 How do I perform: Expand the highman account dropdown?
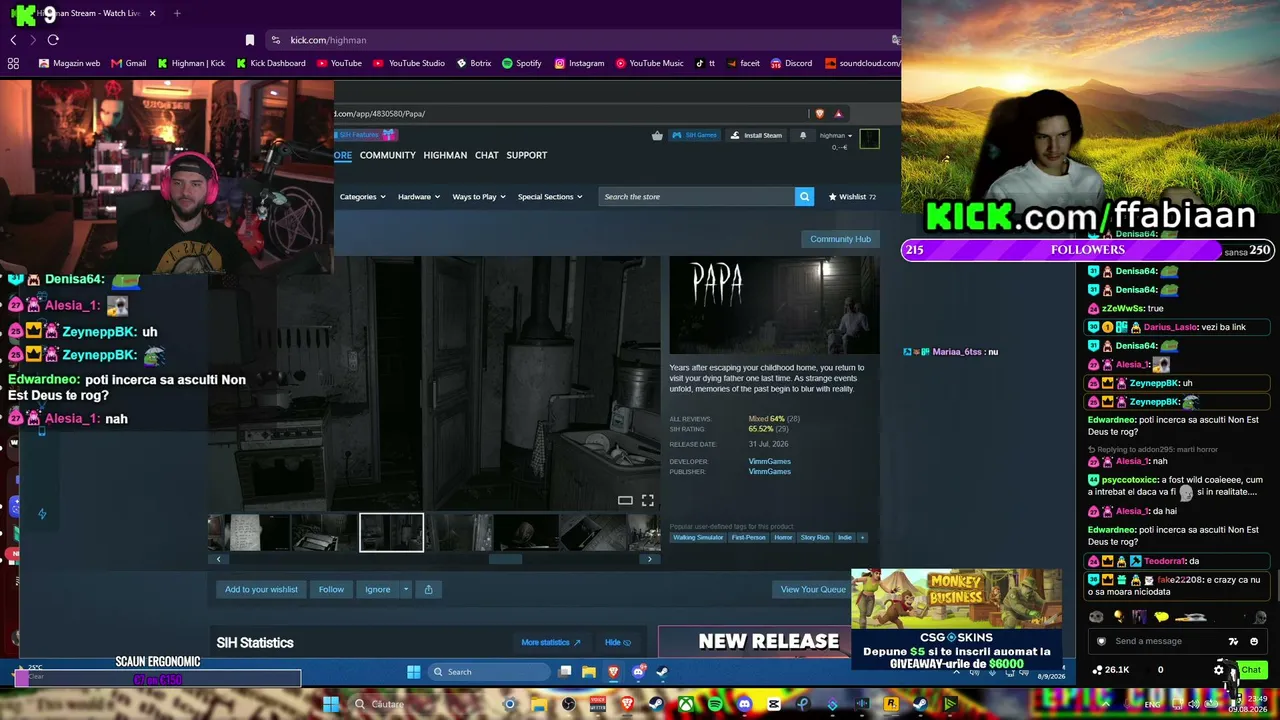836,136
